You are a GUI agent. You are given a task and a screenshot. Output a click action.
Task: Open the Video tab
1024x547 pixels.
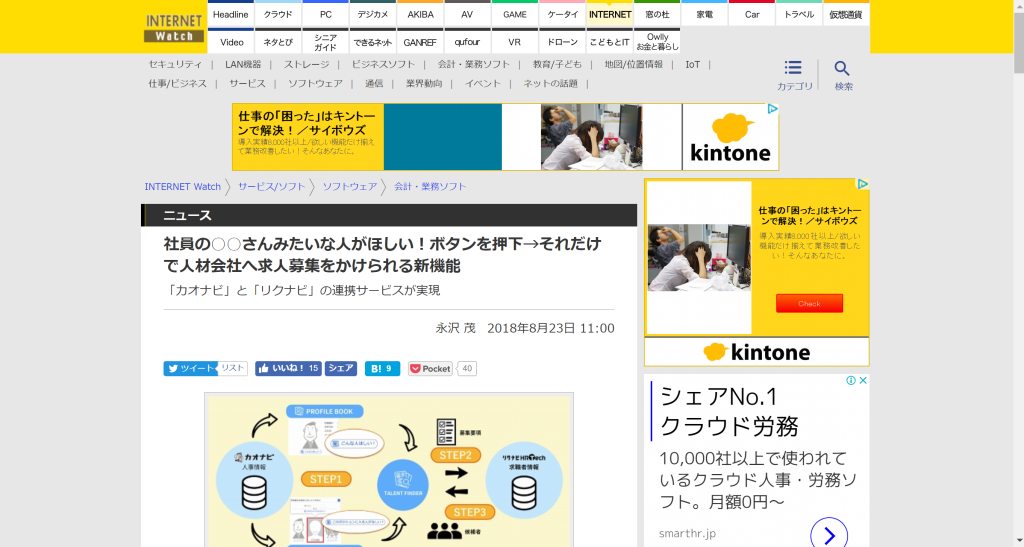[231, 42]
